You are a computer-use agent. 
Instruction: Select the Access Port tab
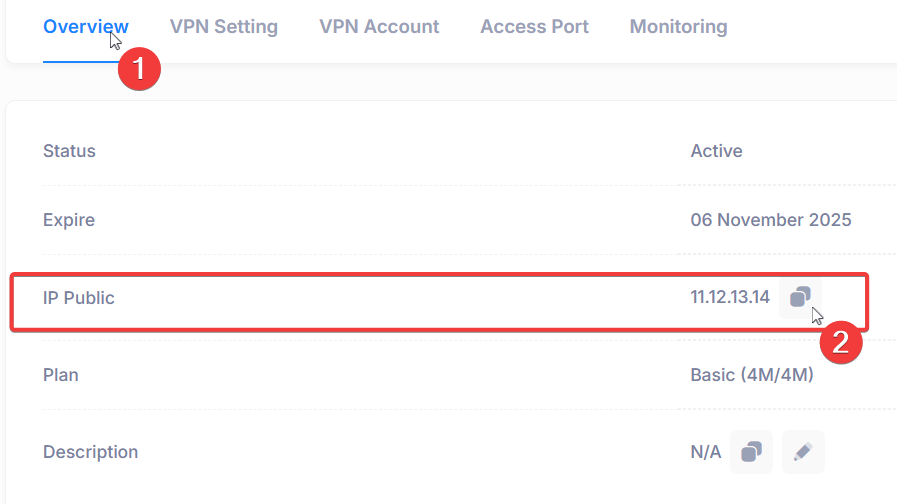(534, 26)
